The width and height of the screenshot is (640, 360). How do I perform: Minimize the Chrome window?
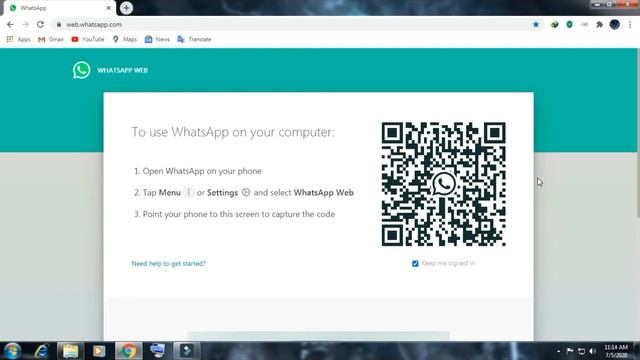(597, 4)
